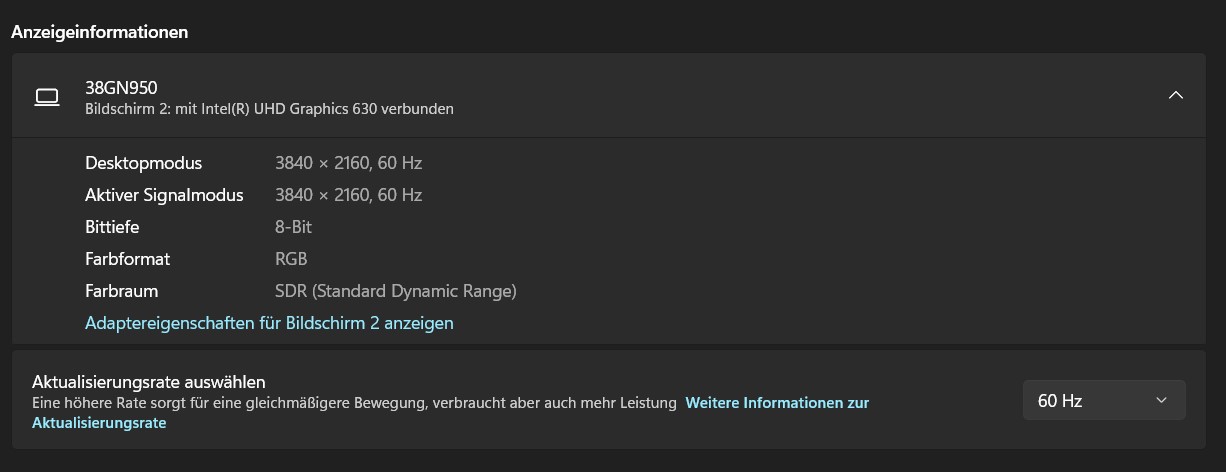
Task: Click the Aktiver Signalmodus label
Action: 164,195
